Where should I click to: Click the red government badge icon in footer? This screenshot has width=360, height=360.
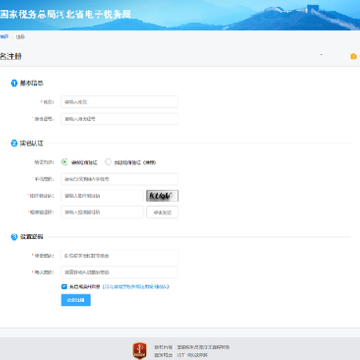click(x=140, y=351)
